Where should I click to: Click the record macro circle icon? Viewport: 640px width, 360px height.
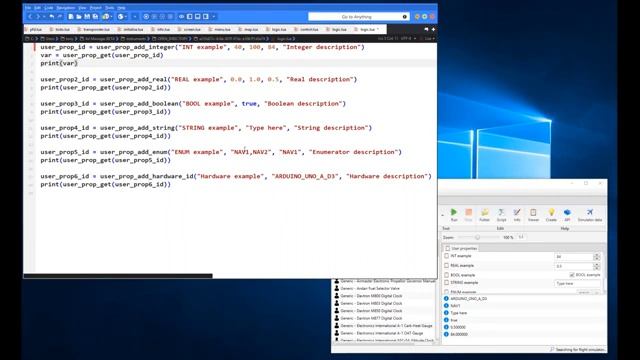point(146,17)
